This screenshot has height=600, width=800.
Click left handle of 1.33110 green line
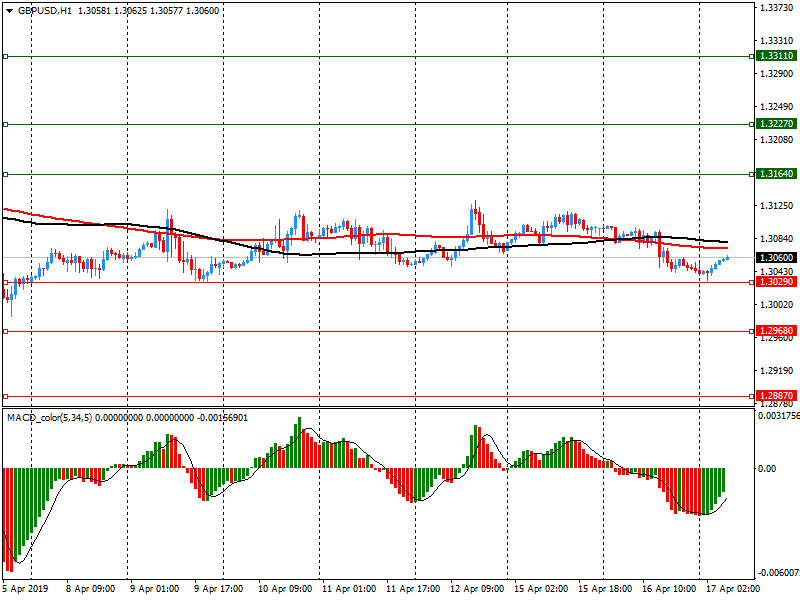(5, 57)
